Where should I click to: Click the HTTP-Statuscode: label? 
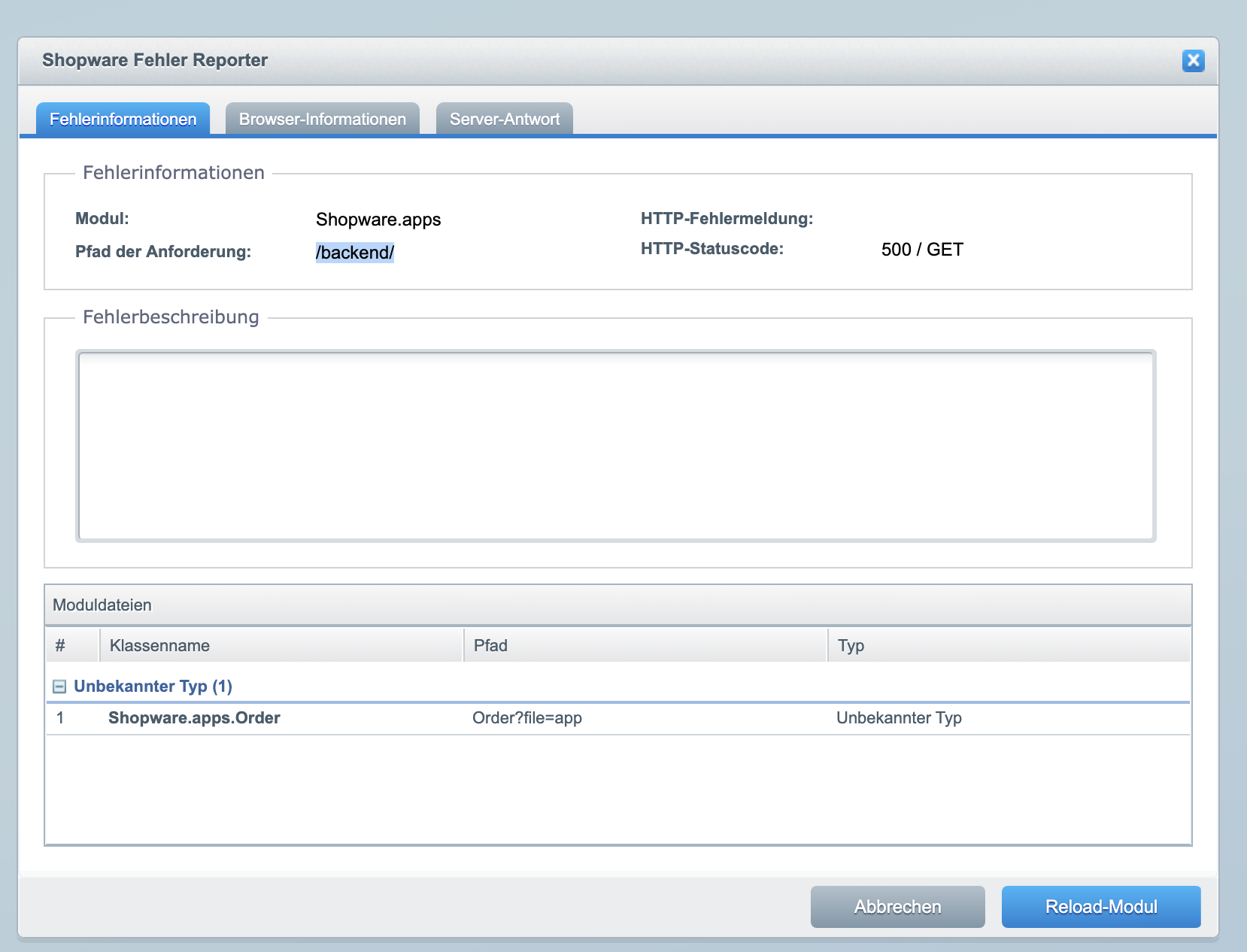pos(712,249)
